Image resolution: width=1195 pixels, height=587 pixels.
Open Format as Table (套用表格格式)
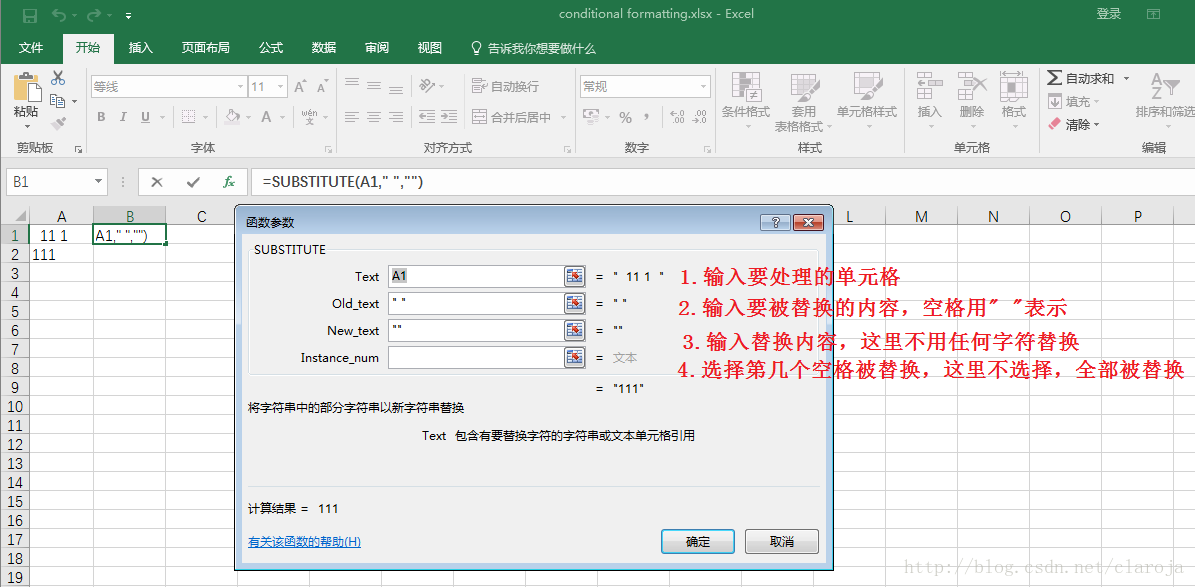[804, 103]
